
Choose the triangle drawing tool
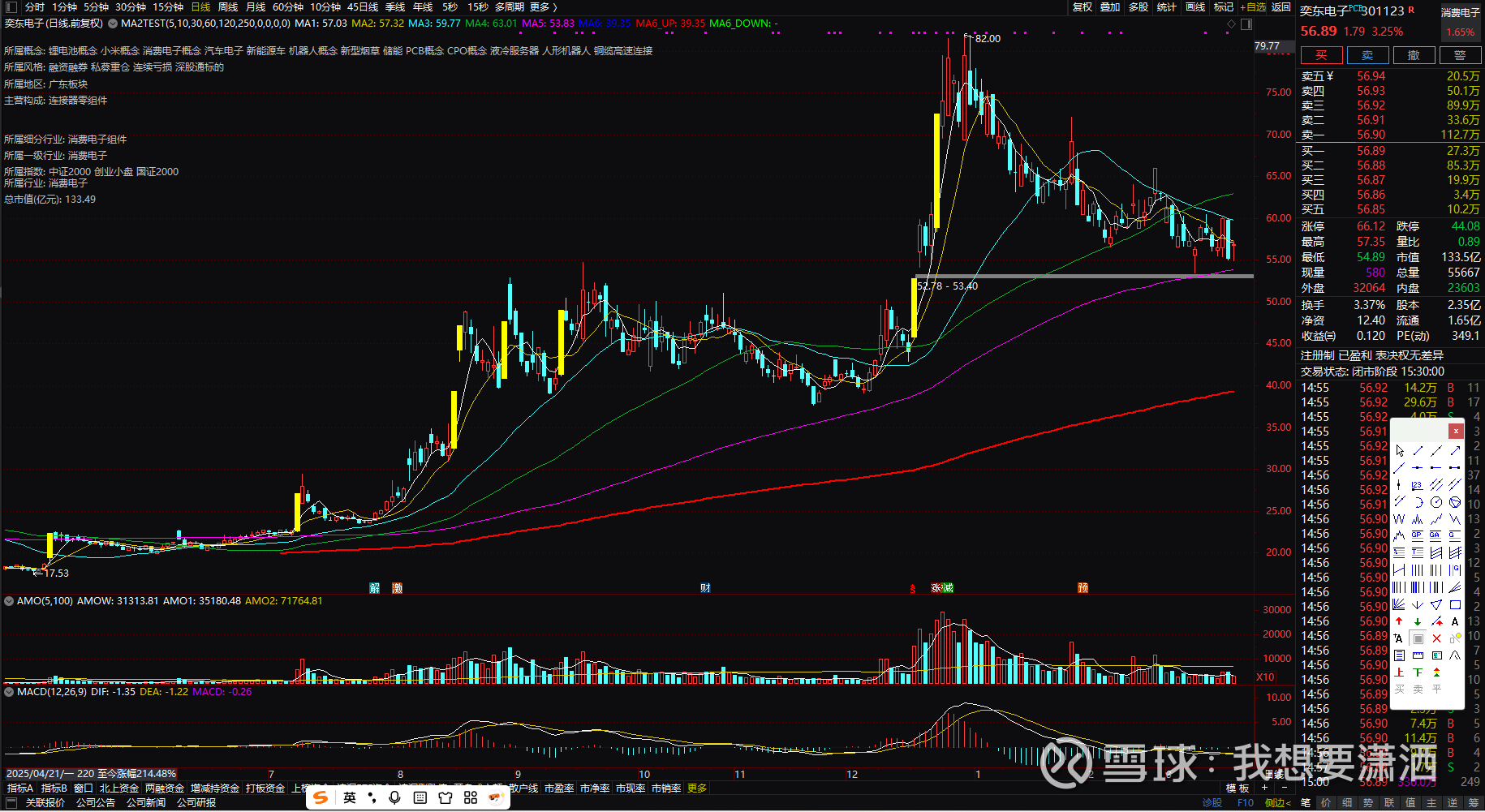pyautogui.click(x=1436, y=604)
